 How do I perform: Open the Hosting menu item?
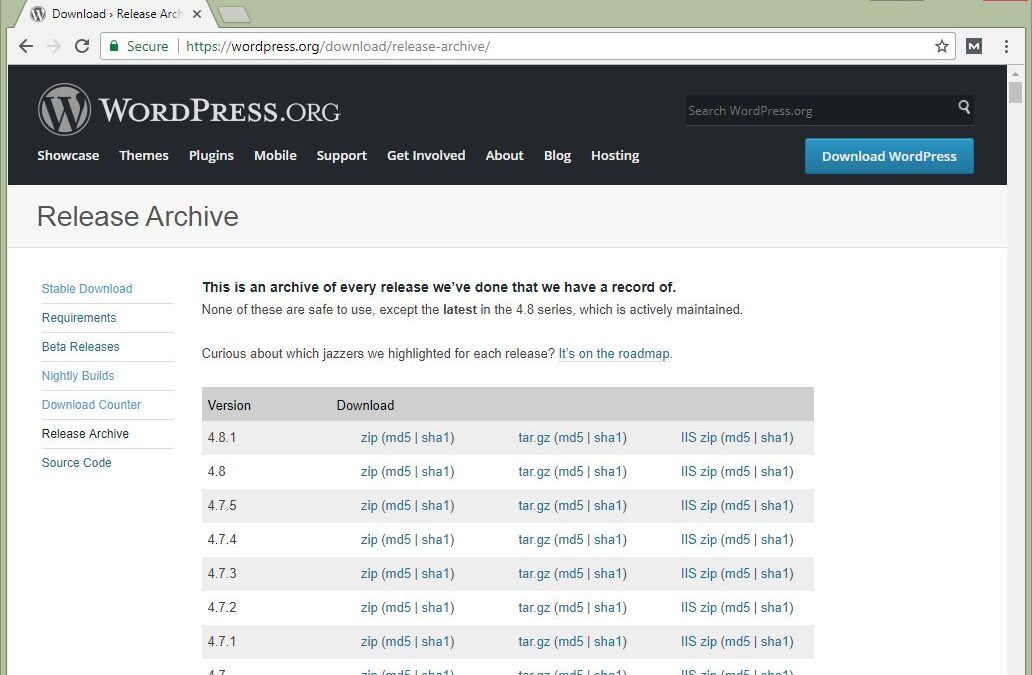tap(615, 155)
